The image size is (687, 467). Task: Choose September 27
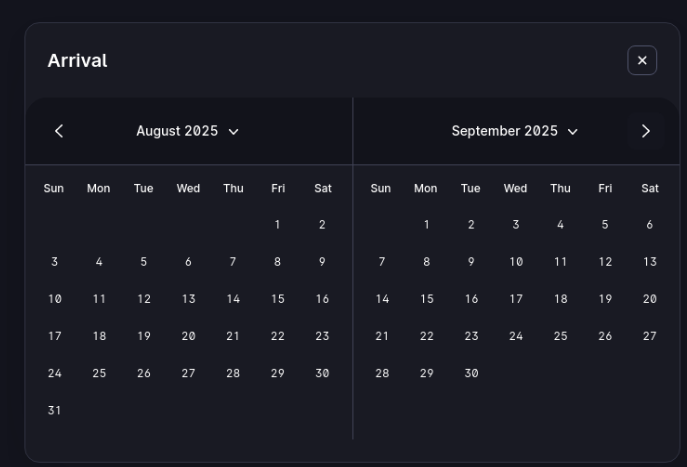click(650, 336)
